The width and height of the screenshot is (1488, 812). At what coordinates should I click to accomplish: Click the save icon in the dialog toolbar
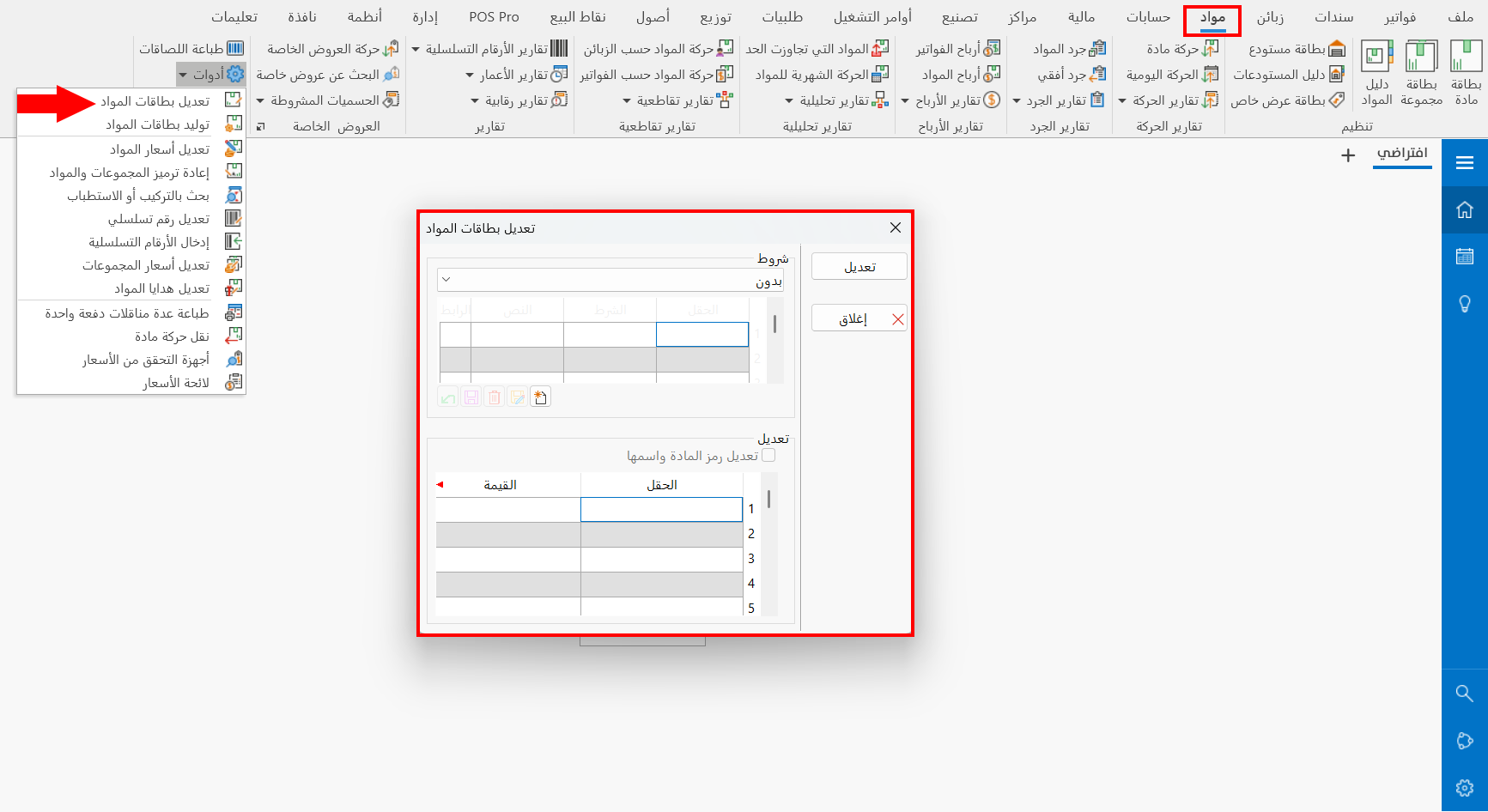click(x=471, y=397)
